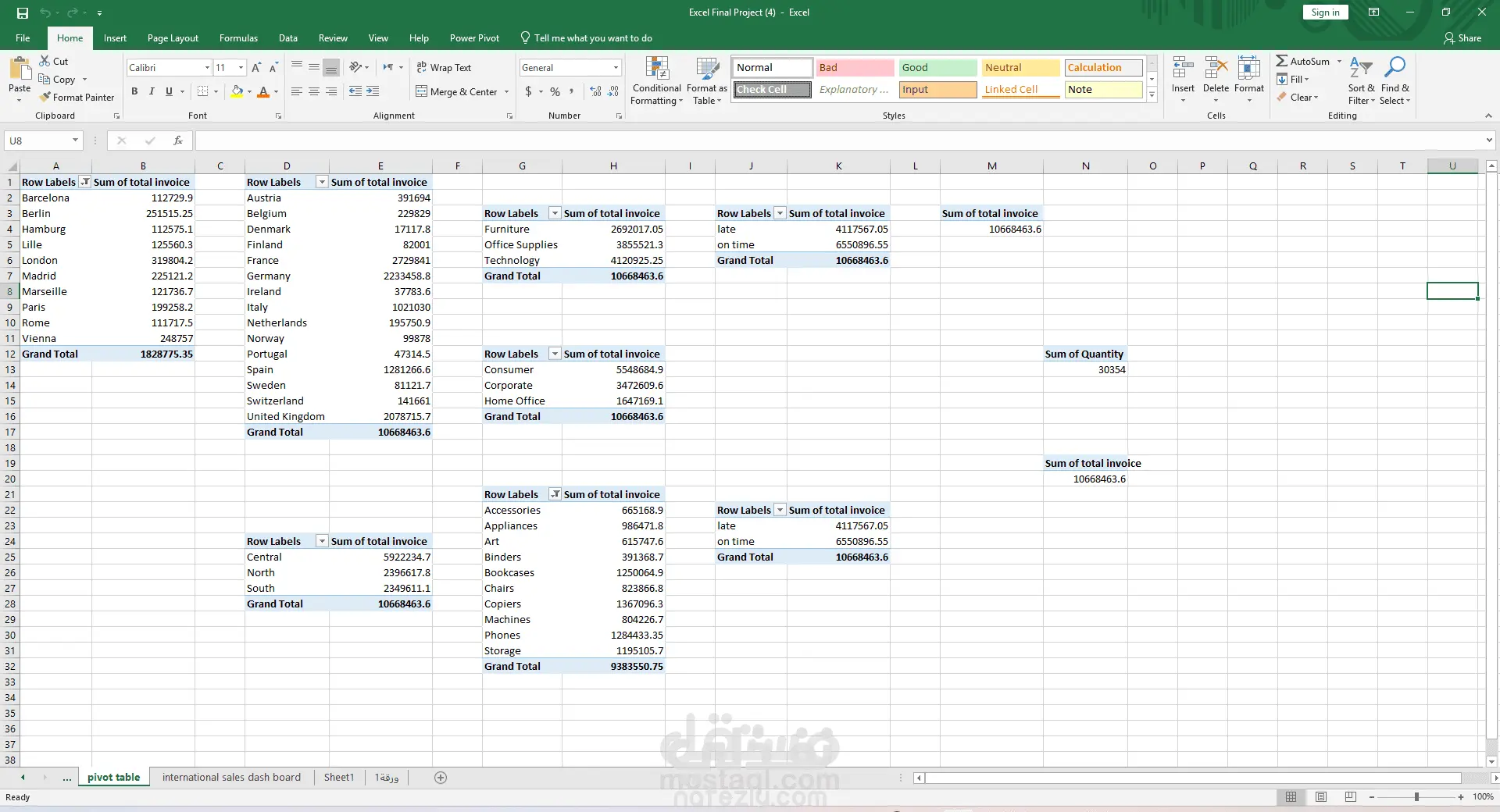Viewport: 1500px width, 812px height.
Task: Increase decimal places icon
Action: 596,91
